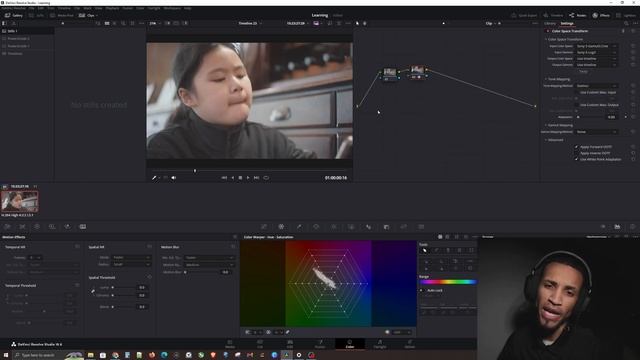
Task: Select the clip thumbnail in the clips strip
Action: (20, 201)
